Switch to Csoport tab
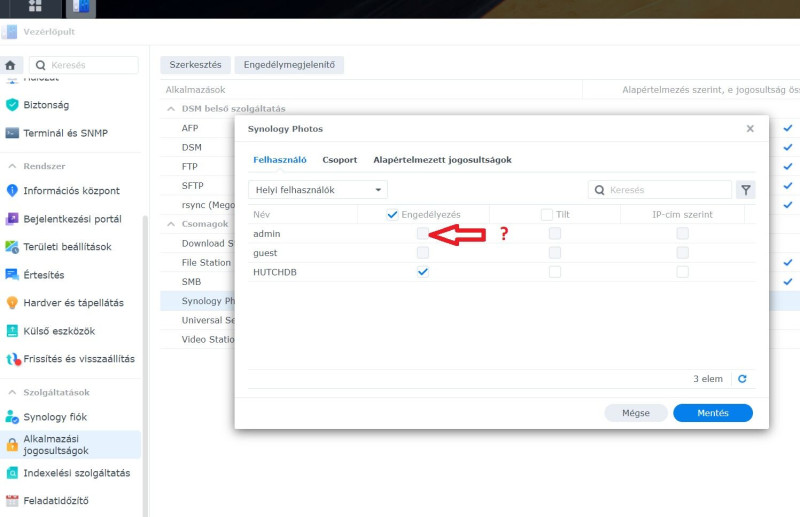800x517 pixels. [x=340, y=160]
